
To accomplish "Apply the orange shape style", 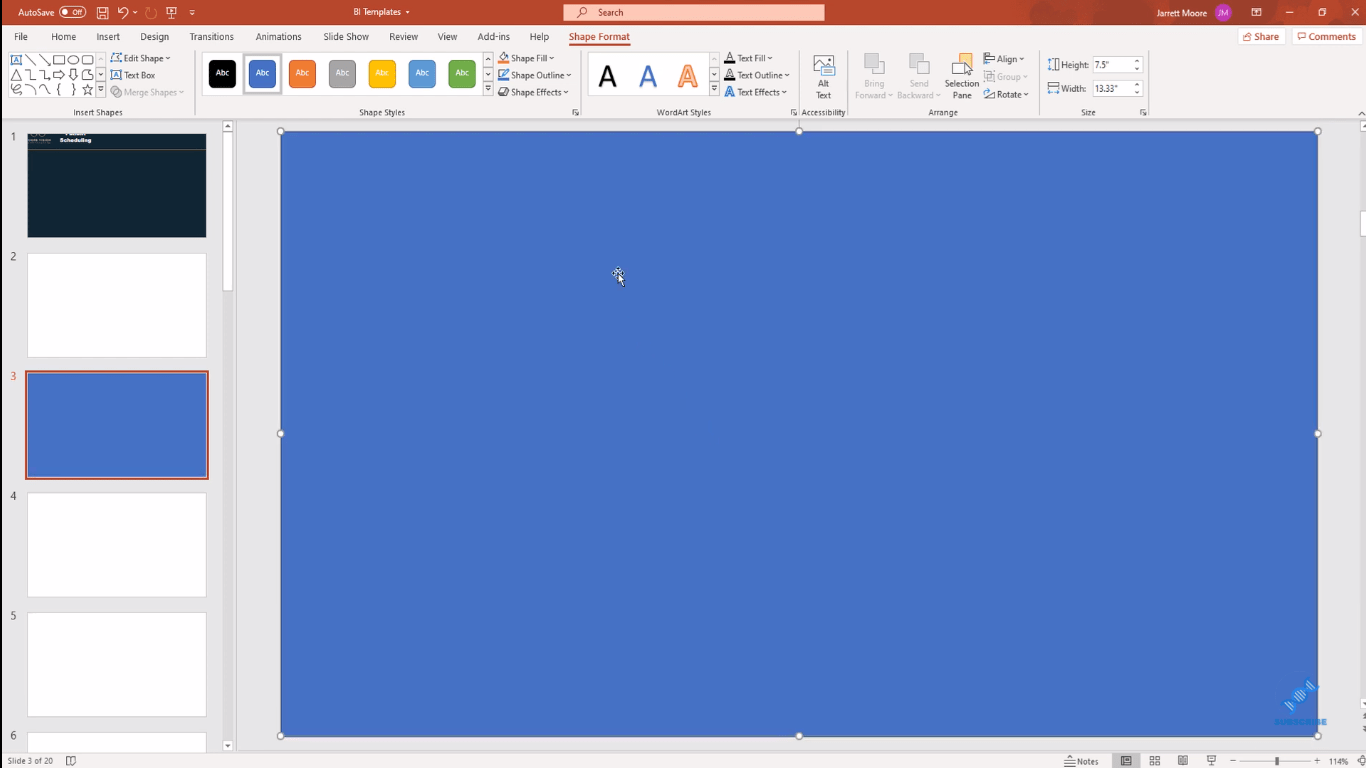I will tap(302, 73).
